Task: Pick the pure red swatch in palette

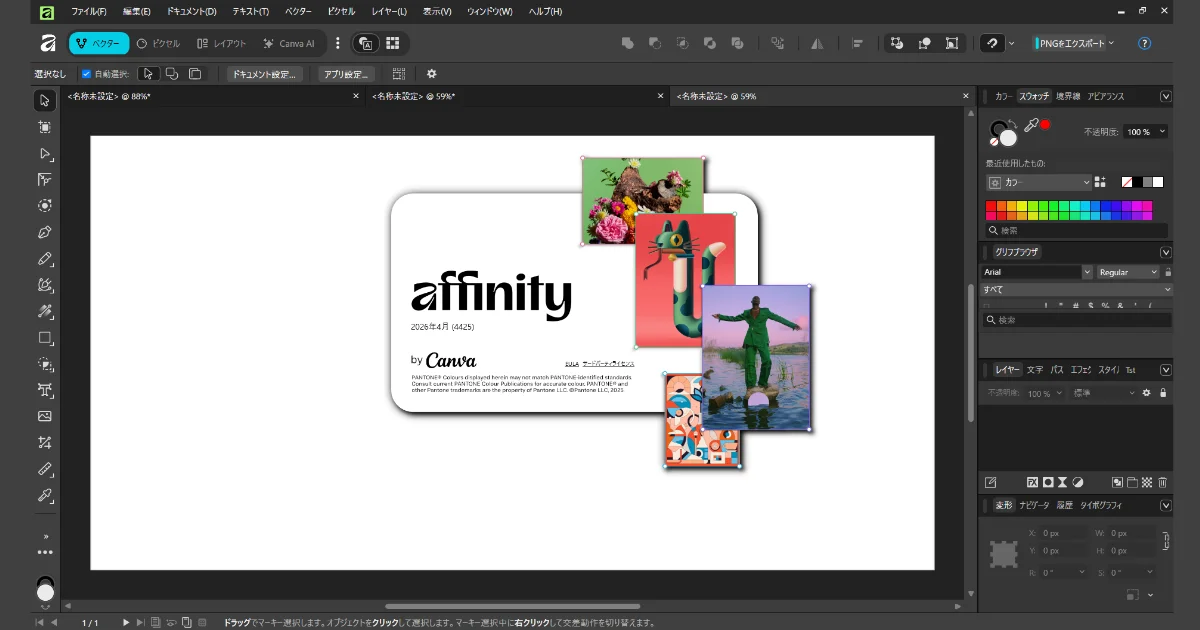Action: point(991,205)
